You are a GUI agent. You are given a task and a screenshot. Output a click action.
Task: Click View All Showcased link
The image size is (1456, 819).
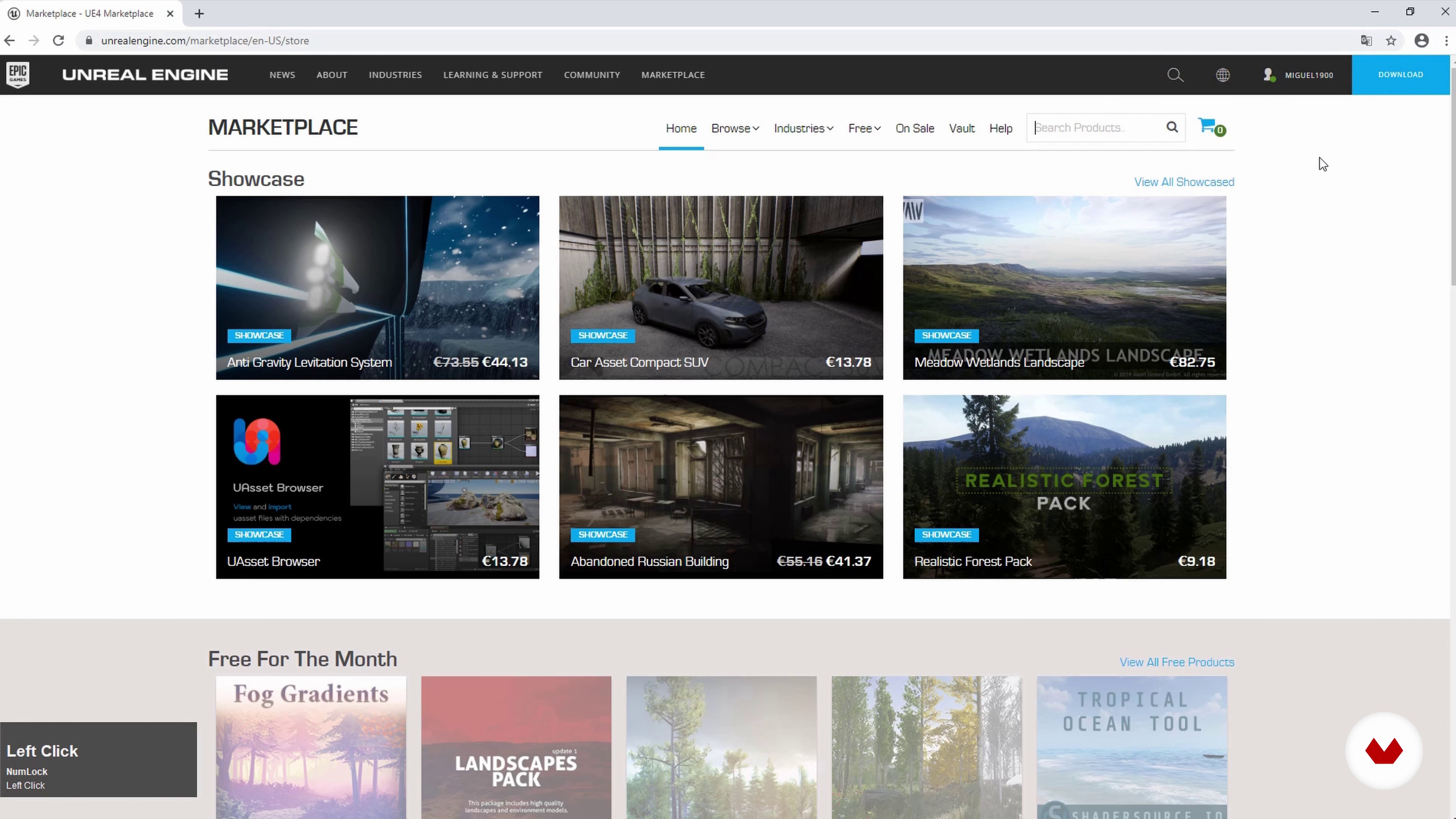(x=1184, y=182)
